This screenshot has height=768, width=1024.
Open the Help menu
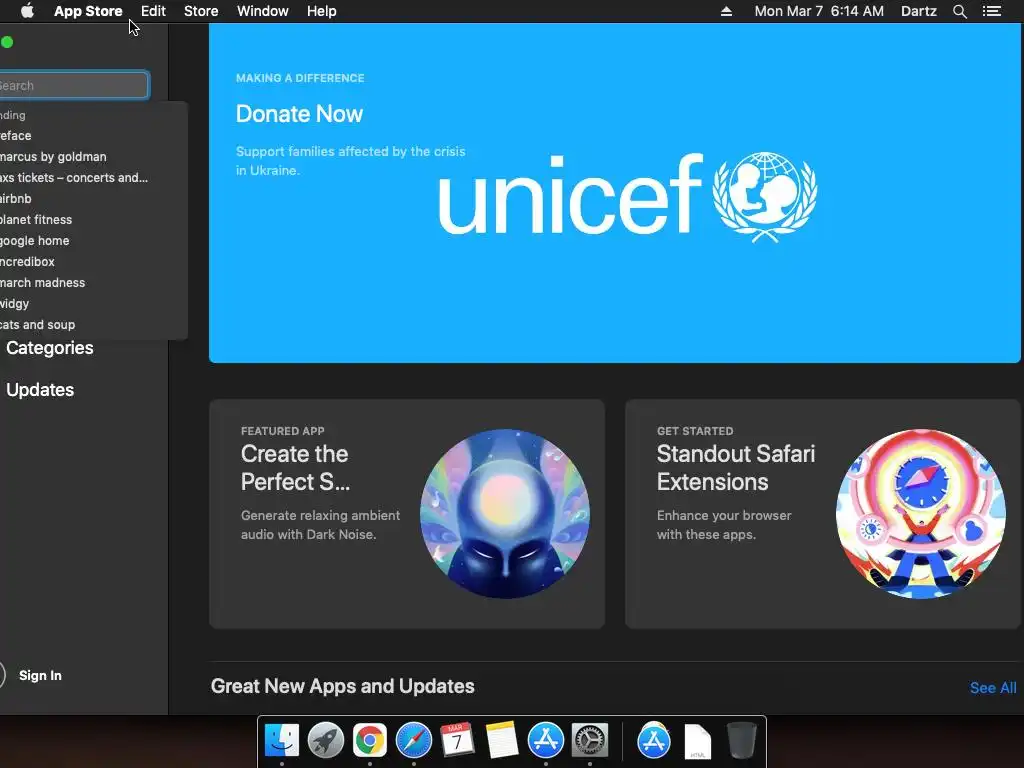(x=322, y=11)
